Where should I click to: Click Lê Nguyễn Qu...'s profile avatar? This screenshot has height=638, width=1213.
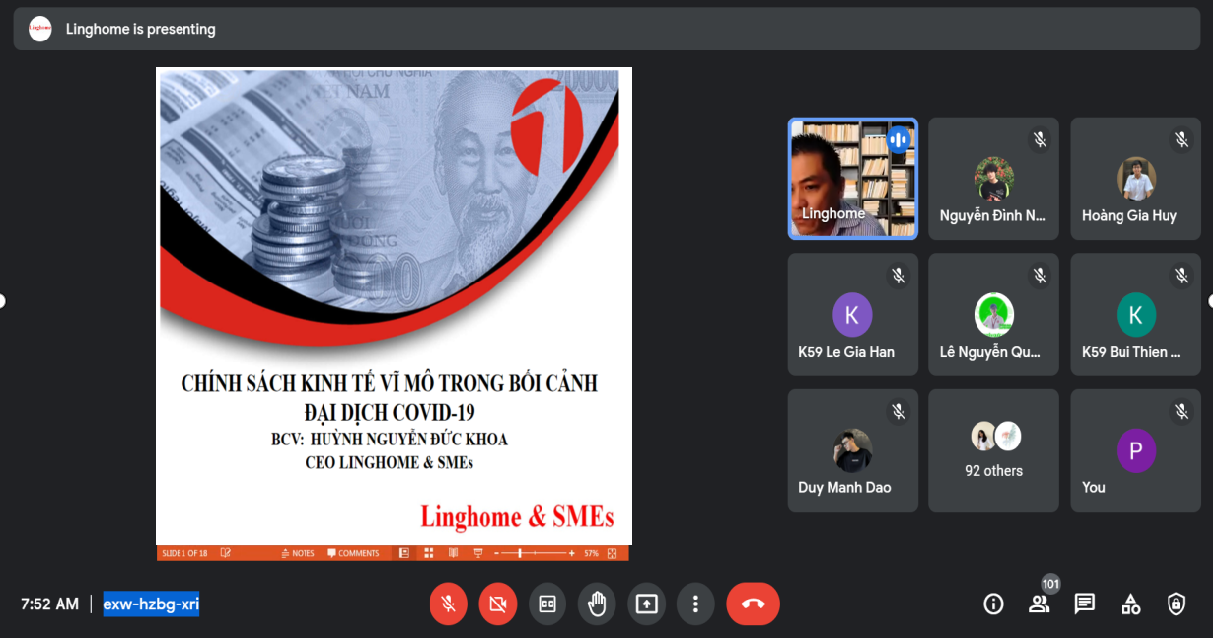point(995,314)
